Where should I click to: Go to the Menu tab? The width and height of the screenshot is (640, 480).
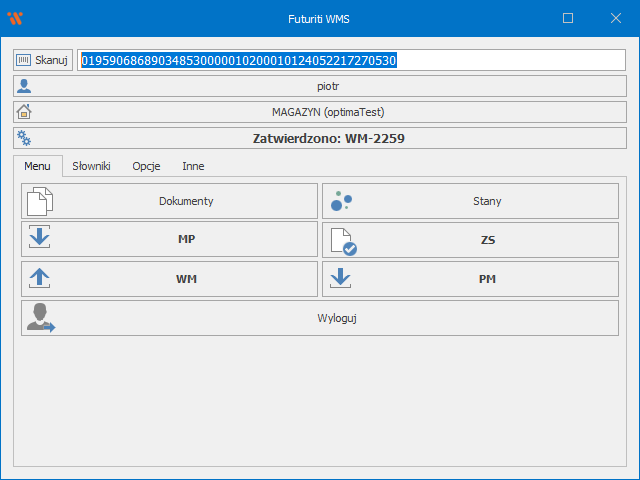click(x=38, y=166)
